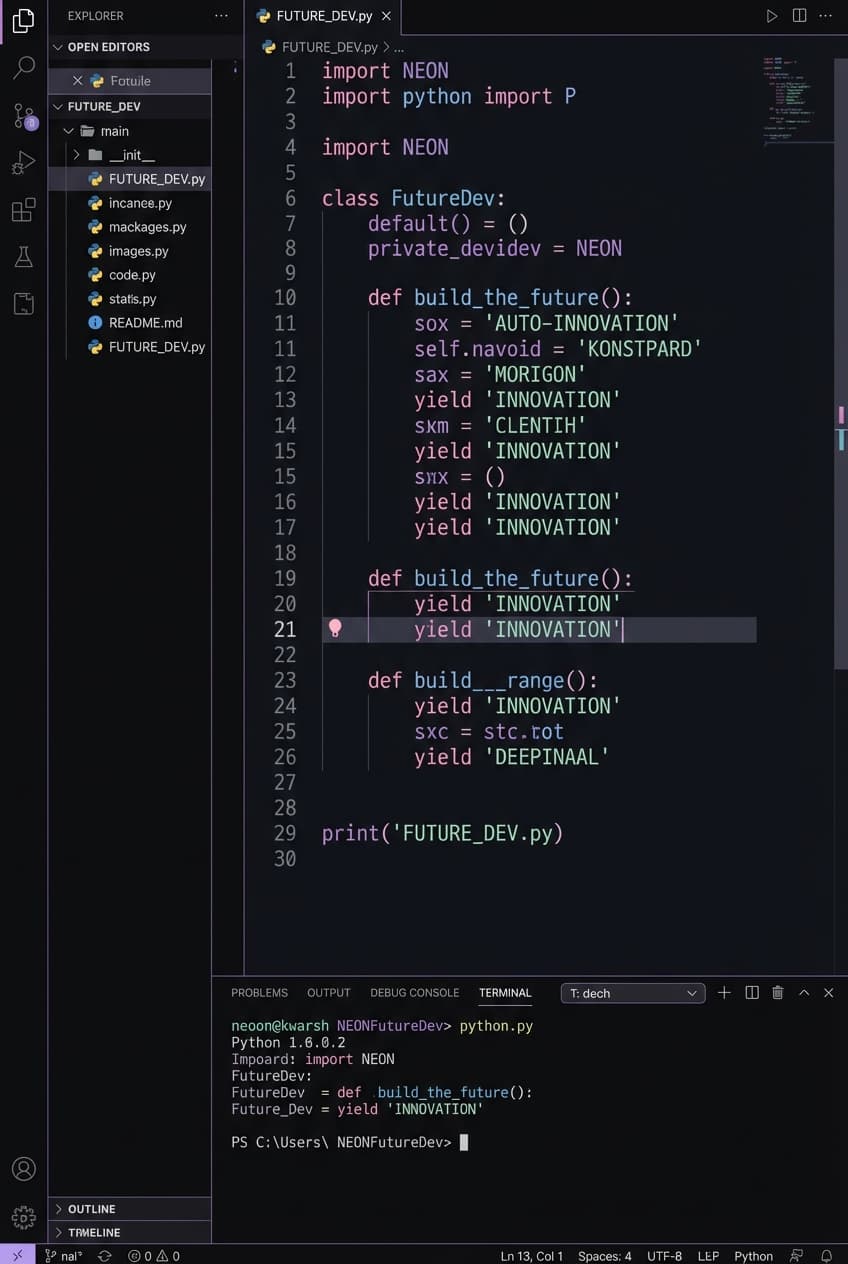Screen dimensions: 848x1264
Task: Open the Run and Debug view
Action: pyautogui.click(x=22, y=162)
